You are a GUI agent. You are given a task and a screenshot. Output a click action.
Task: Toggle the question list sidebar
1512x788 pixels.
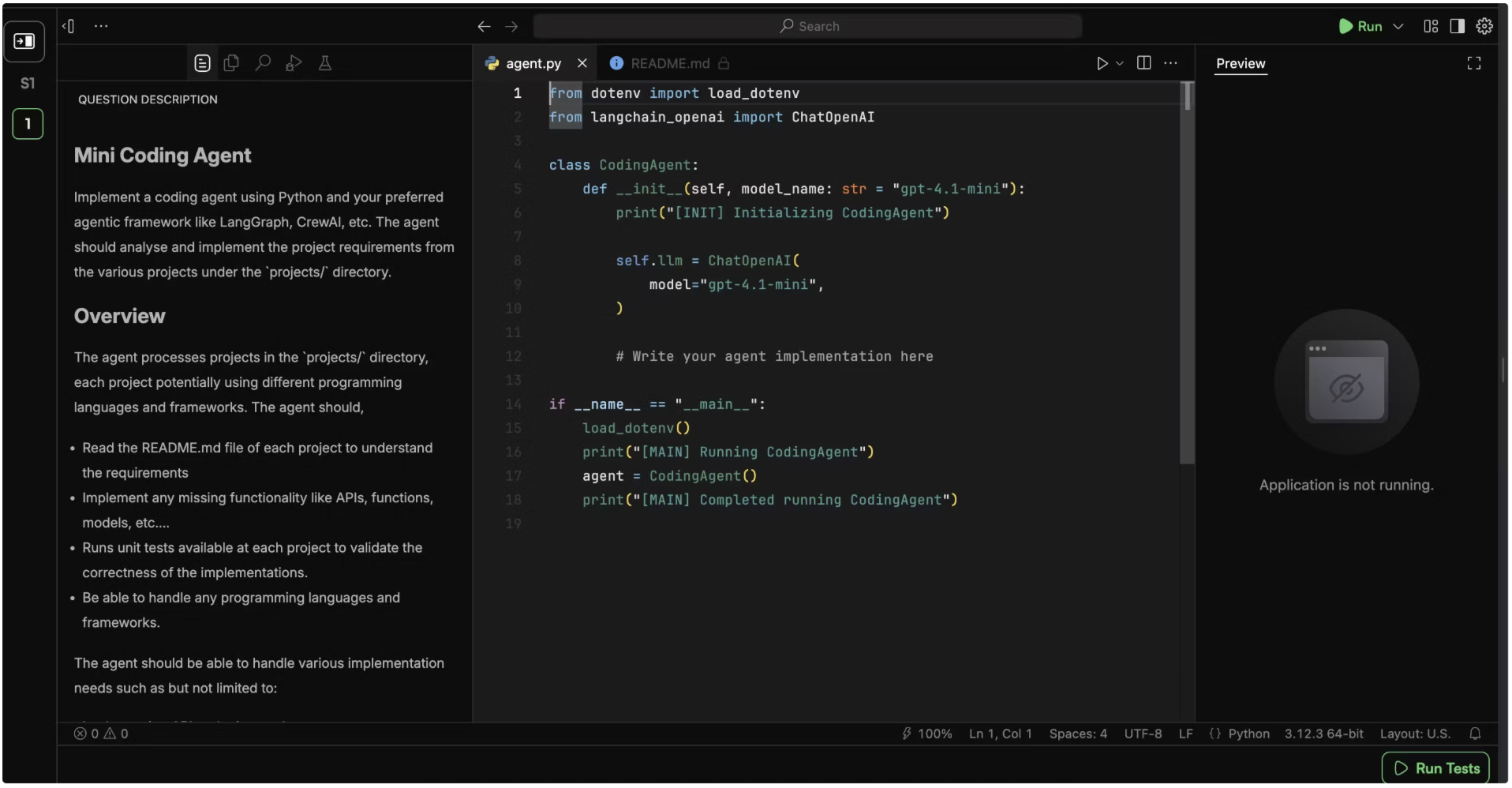[24, 41]
